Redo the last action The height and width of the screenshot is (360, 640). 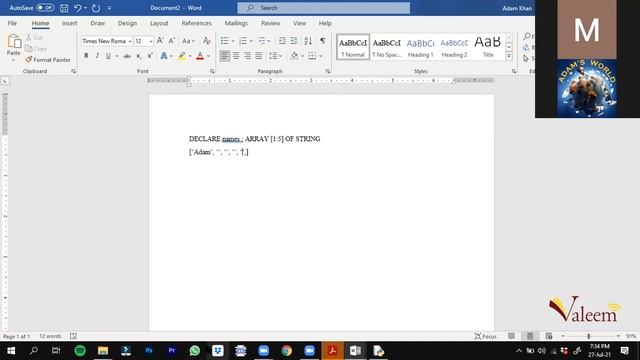(x=96, y=8)
